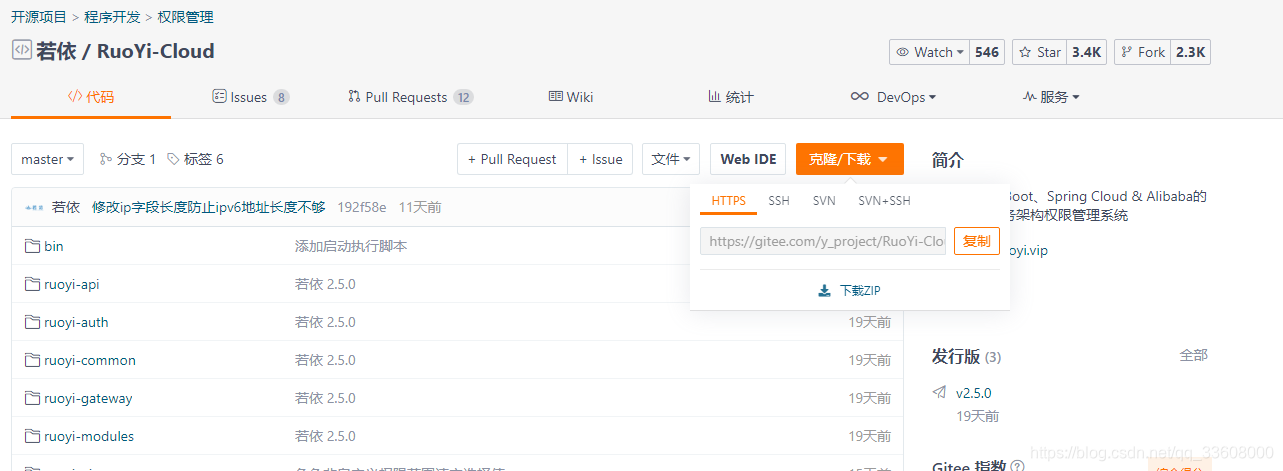Click the ruoyi-api folder icon
Viewport: 1283px width, 471px height.
(x=32, y=284)
